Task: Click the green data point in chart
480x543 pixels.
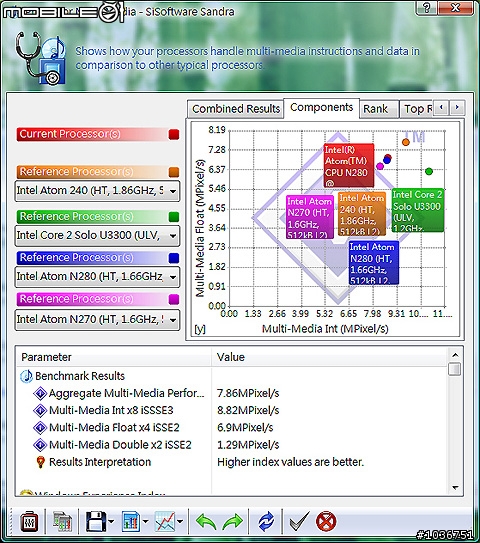Action: (x=429, y=171)
